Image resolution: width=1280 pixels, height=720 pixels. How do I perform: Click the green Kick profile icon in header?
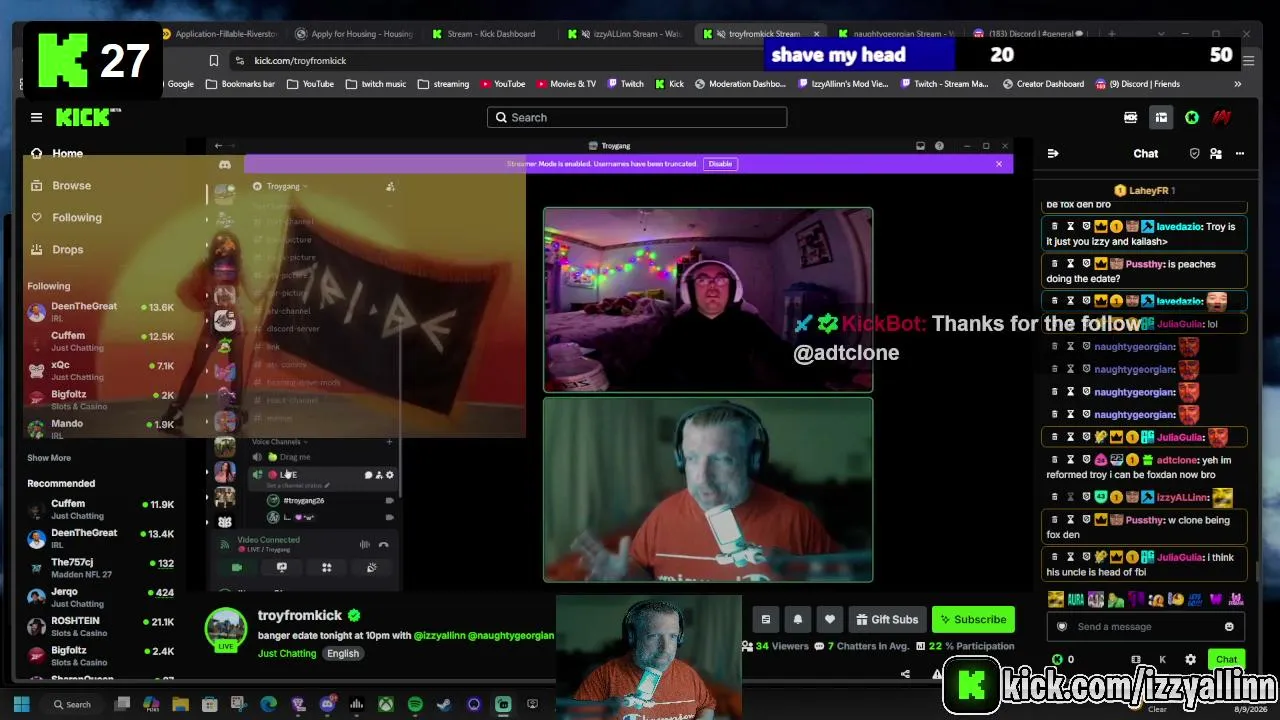pos(1192,118)
